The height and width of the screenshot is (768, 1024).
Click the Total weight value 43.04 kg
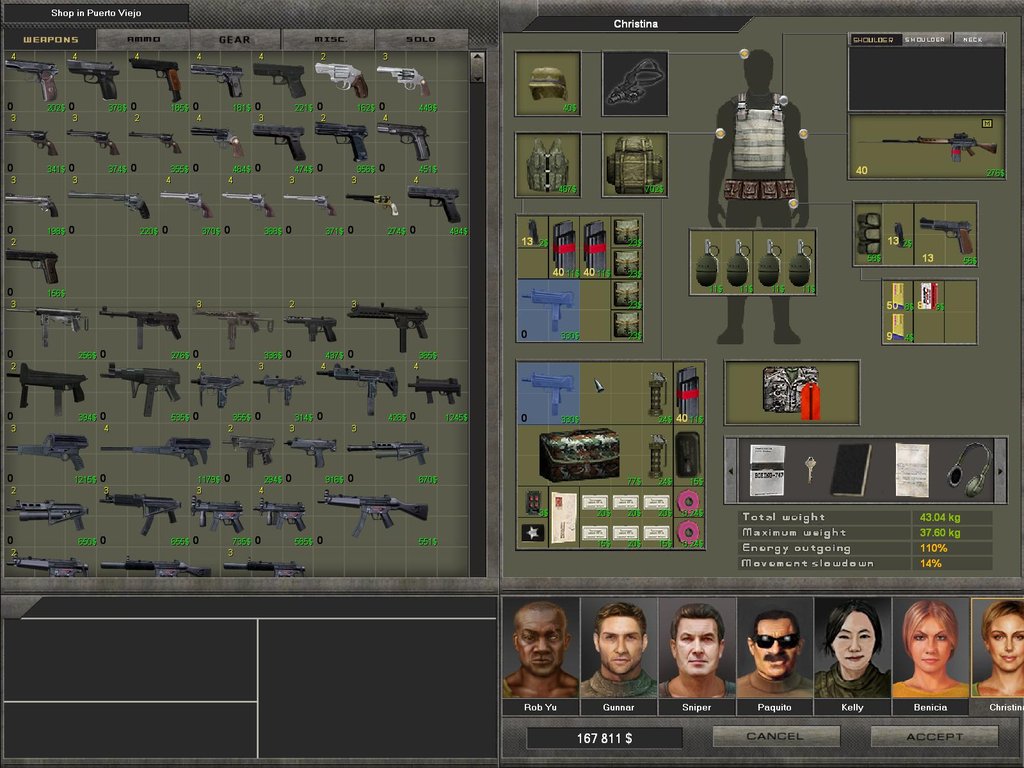point(940,517)
